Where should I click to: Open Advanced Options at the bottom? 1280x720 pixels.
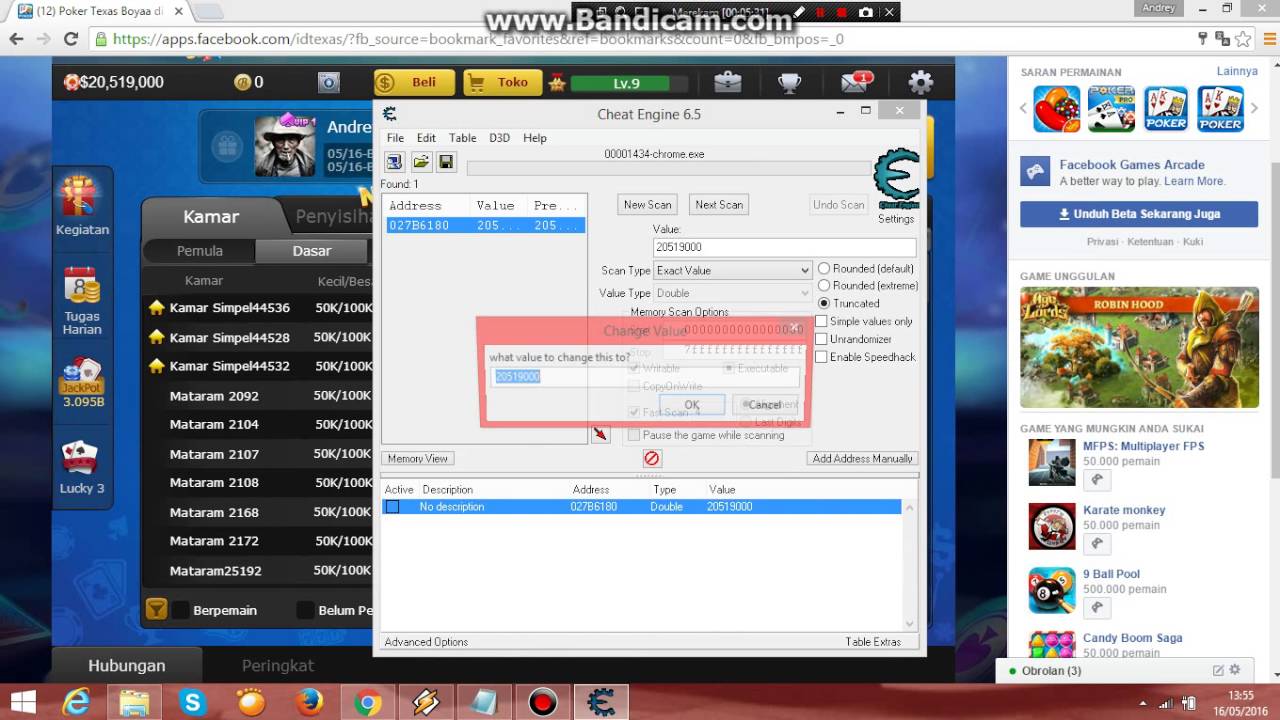pyautogui.click(x=426, y=642)
